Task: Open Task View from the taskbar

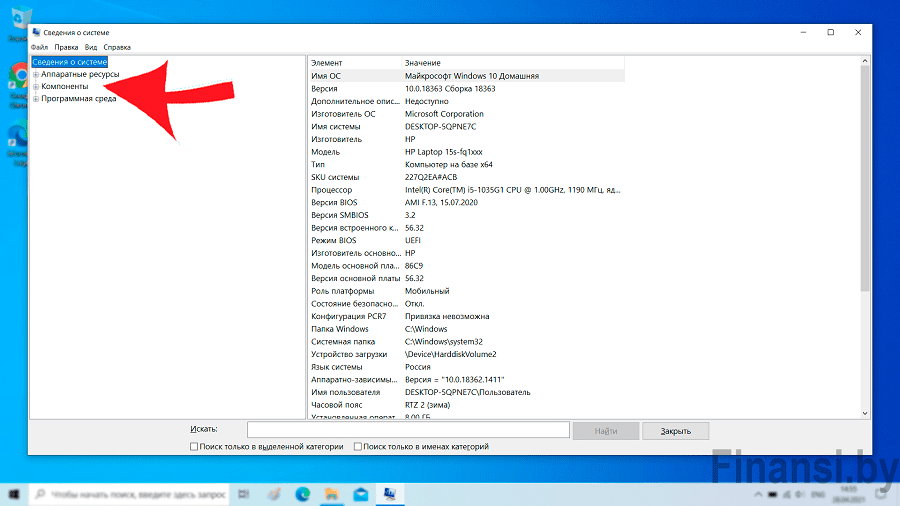Action: click(x=244, y=494)
